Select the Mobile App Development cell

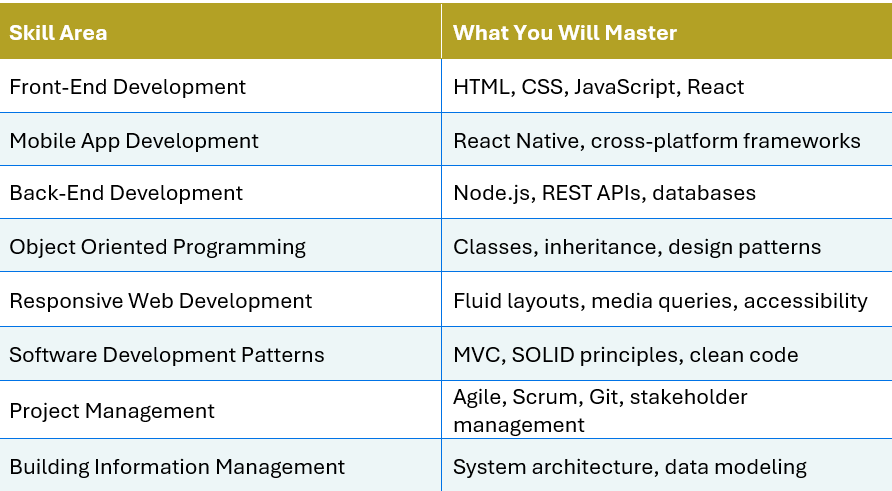pyautogui.click(x=134, y=141)
